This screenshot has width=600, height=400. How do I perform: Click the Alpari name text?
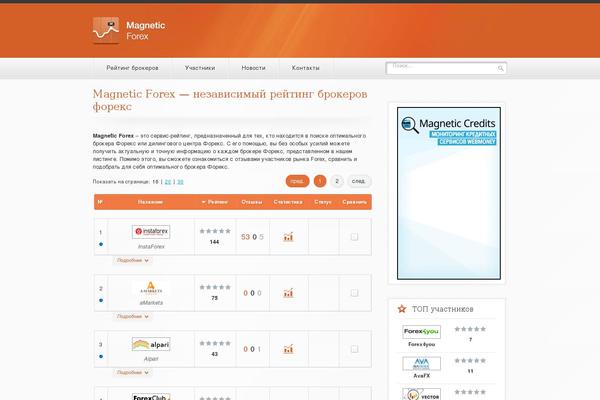coord(151,359)
